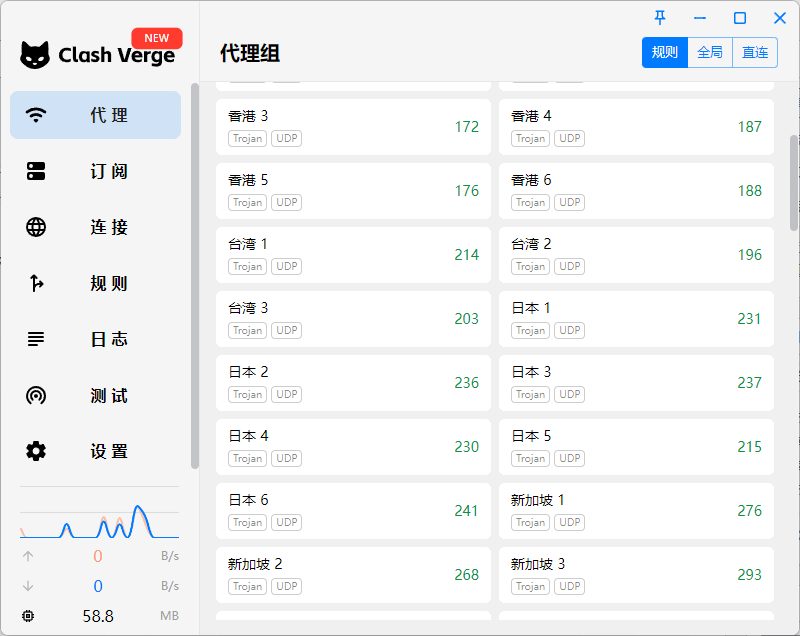Image resolution: width=800 pixels, height=636 pixels.
Task: Open the 日志 logs menu item
Action: pos(109,339)
